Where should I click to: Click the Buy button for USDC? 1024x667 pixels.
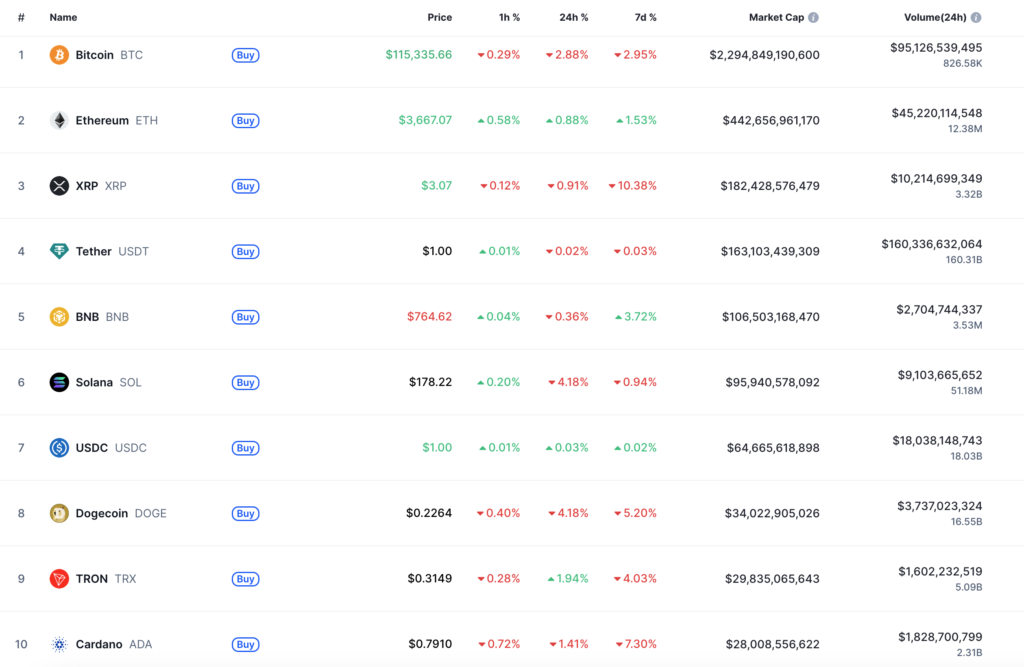pyautogui.click(x=246, y=448)
